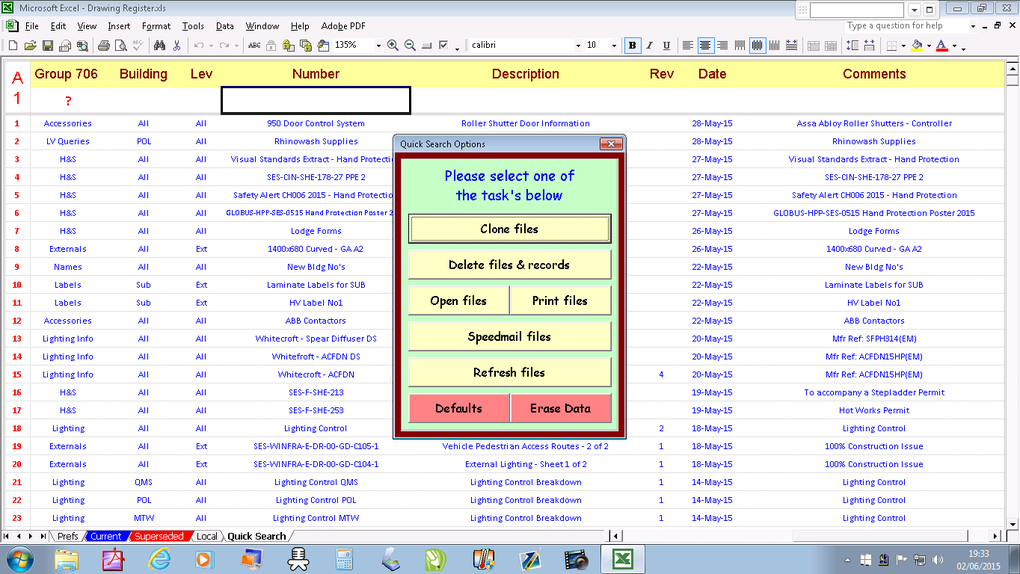Save the workbook with floppy disk icon

tap(47, 46)
